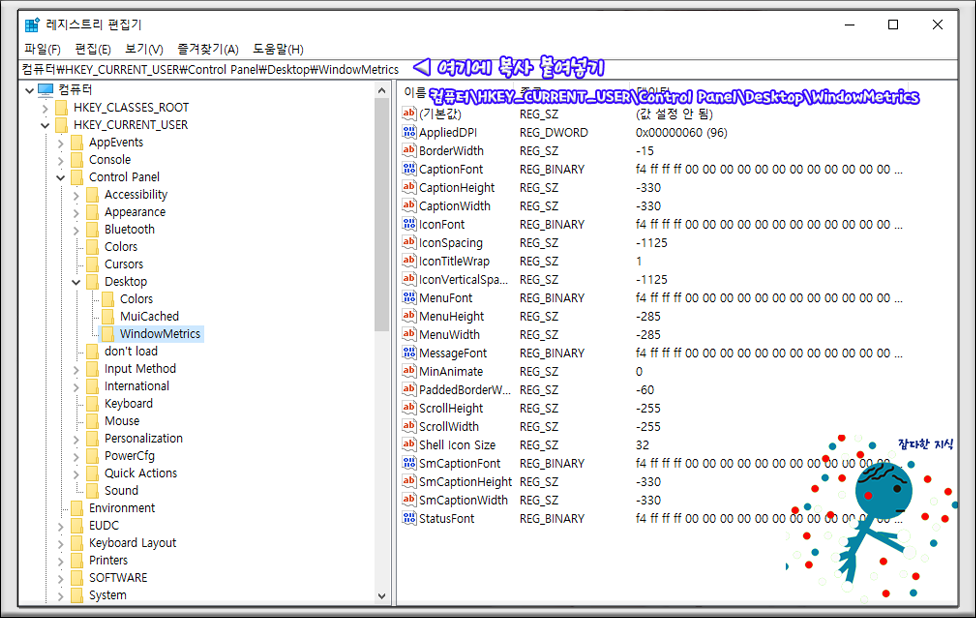Select the Quick Actions key

(140, 474)
